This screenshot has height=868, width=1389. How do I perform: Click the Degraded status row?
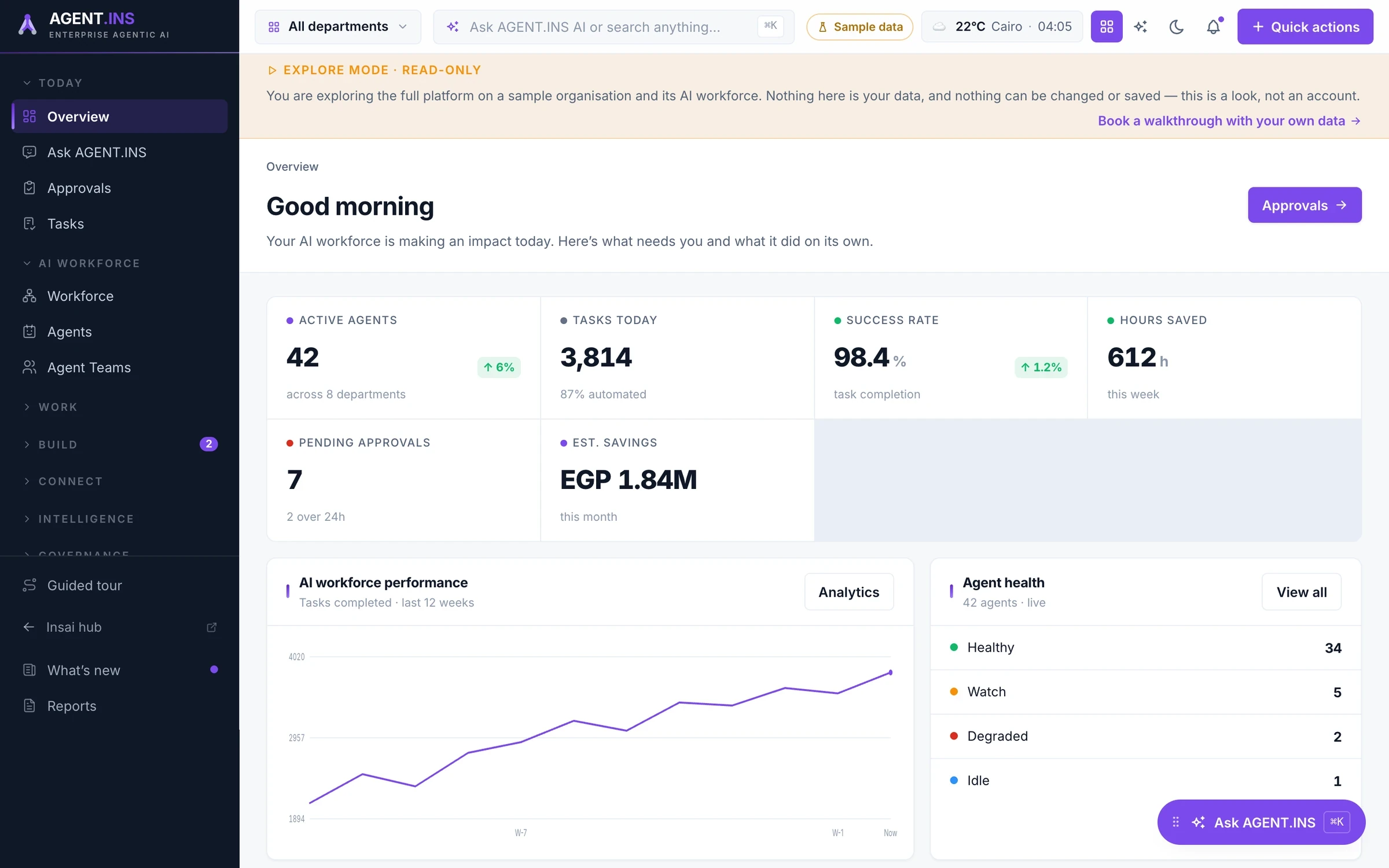pos(1145,736)
